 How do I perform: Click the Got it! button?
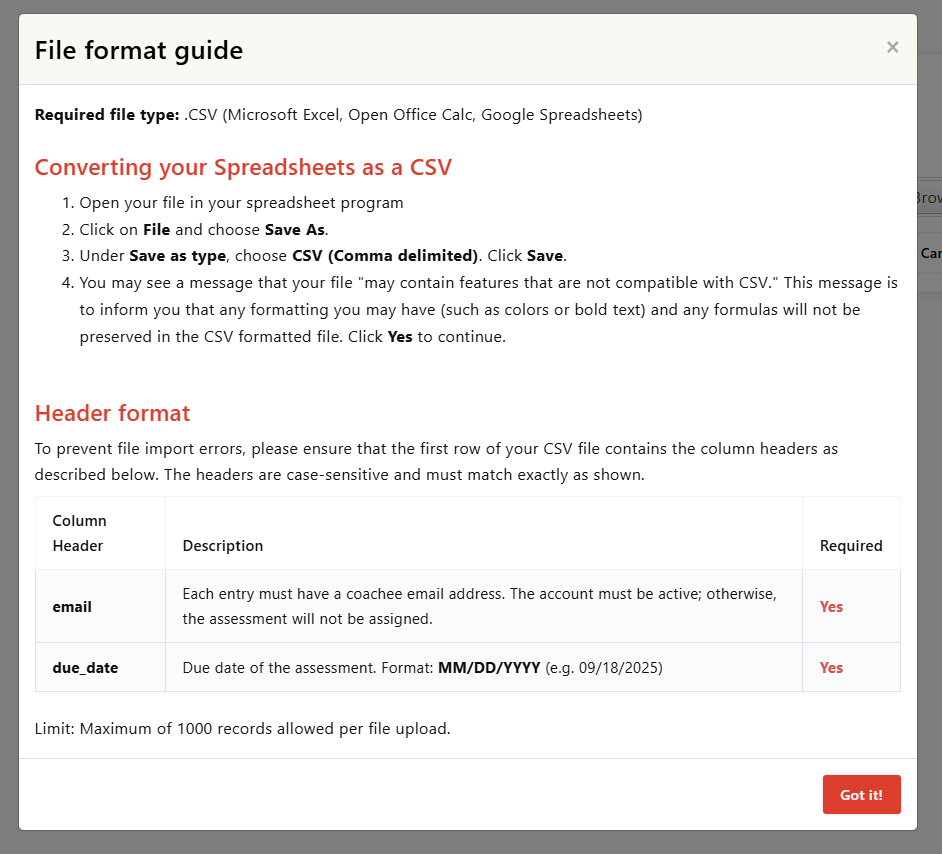click(861, 795)
